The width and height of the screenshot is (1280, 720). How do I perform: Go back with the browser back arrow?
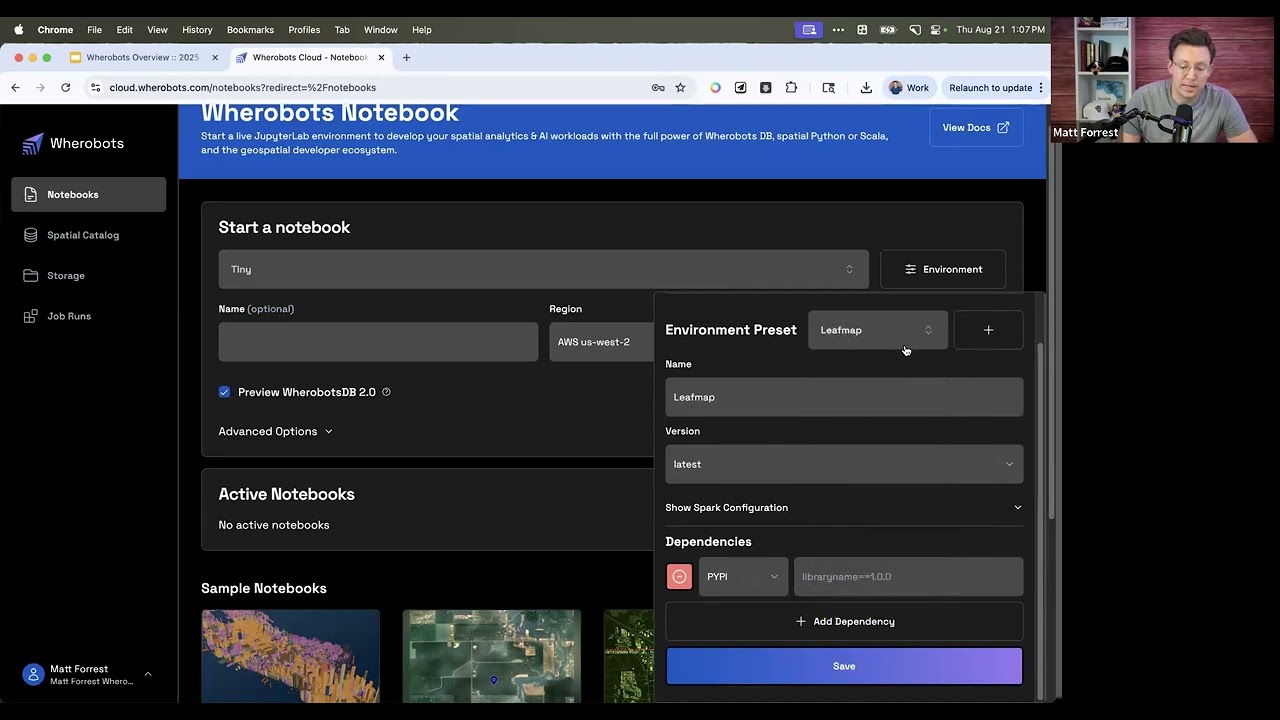(15, 88)
